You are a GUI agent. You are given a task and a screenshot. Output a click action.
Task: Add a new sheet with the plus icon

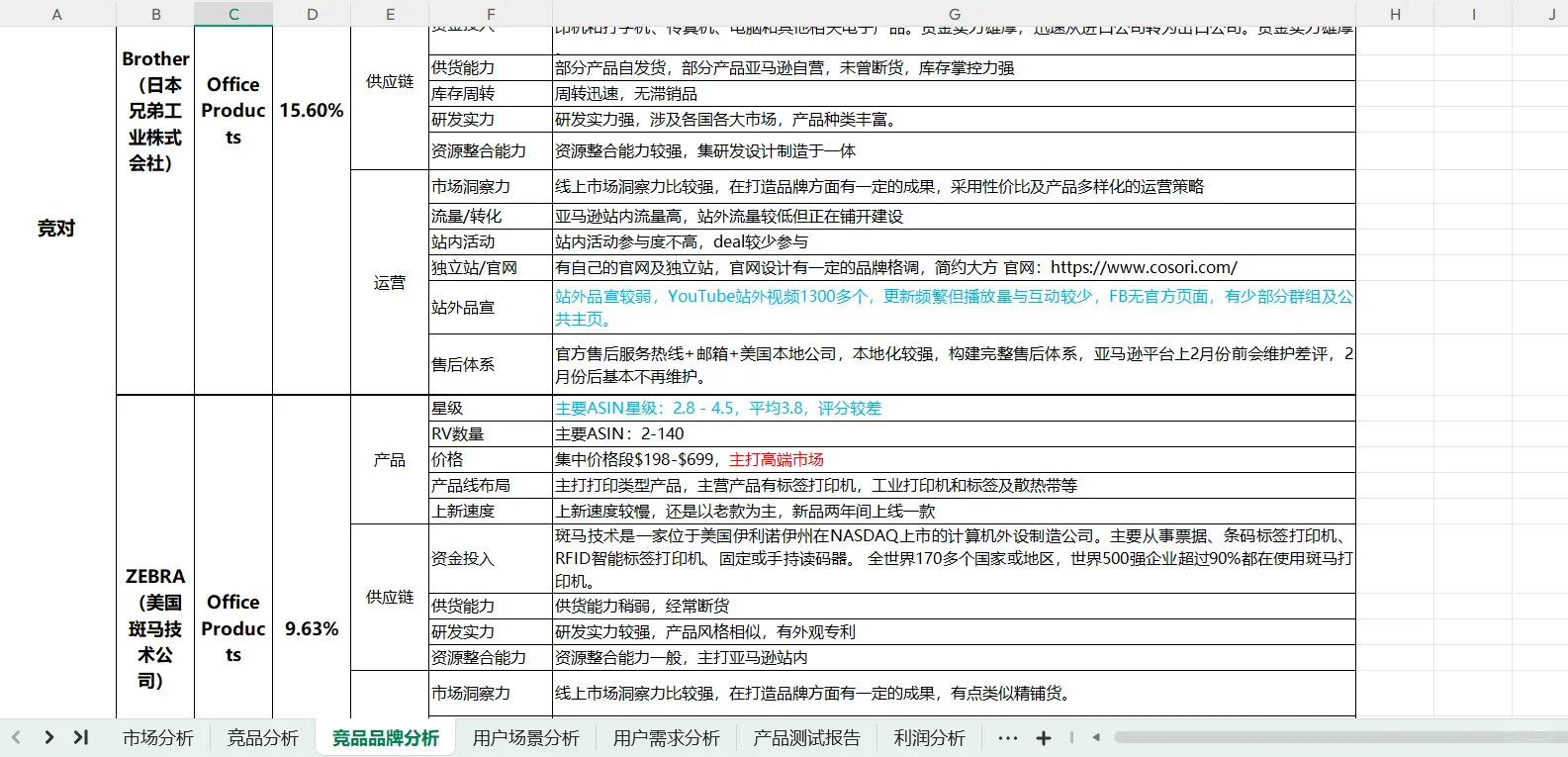tap(1044, 738)
